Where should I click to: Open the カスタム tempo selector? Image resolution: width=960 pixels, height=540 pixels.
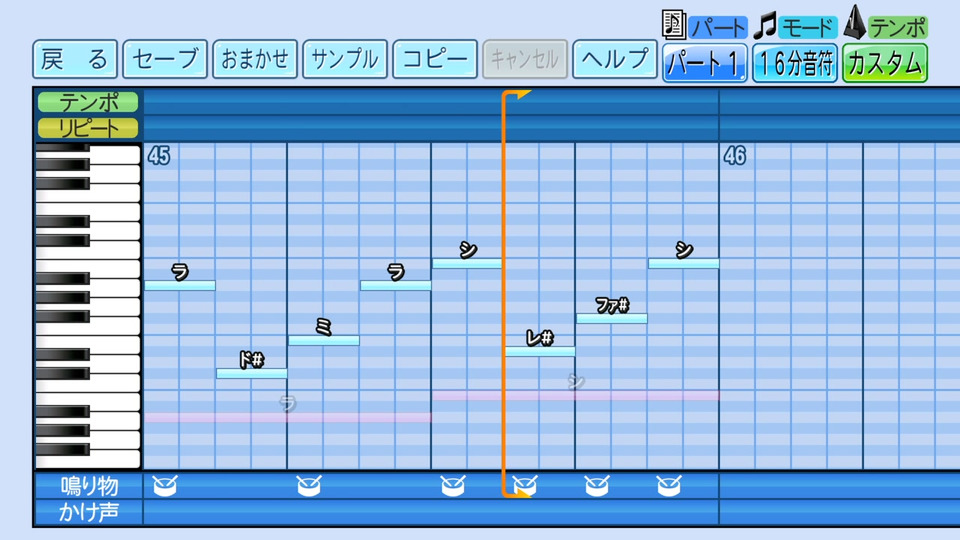[885, 63]
